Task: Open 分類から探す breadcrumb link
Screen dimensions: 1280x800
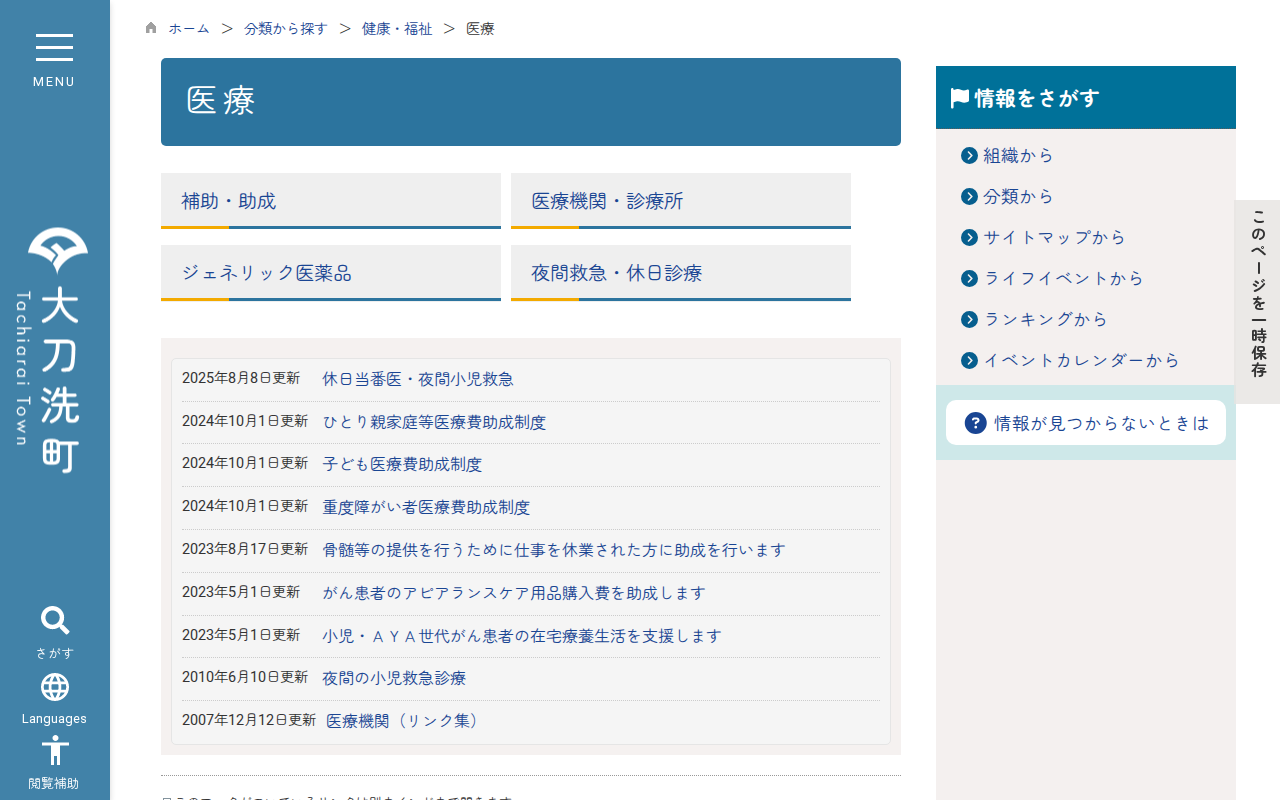Action: point(286,29)
